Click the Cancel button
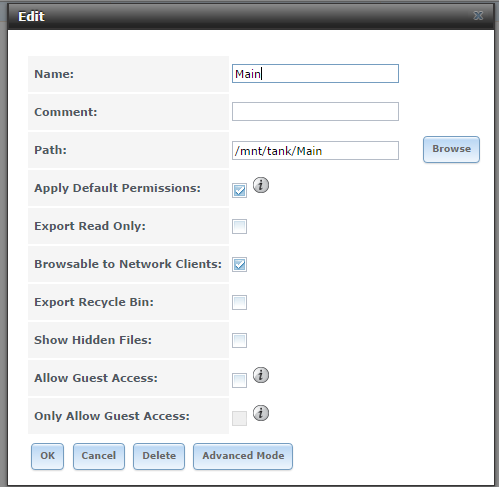 (x=99, y=456)
